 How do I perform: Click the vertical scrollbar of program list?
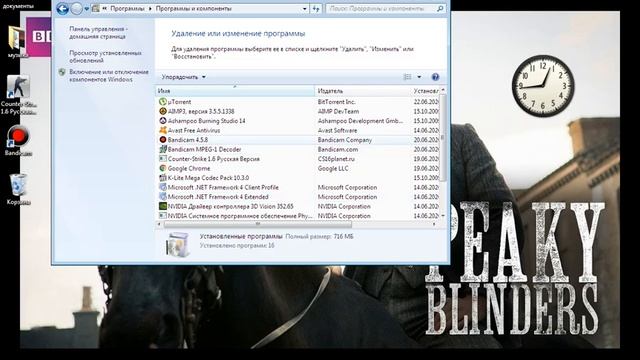click(443, 138)
